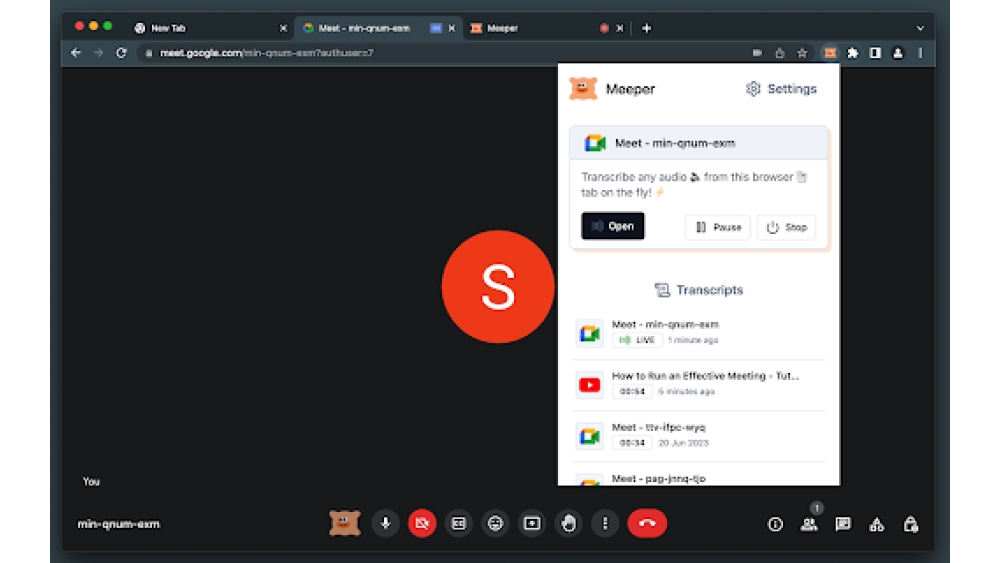Go back in browser history
This screenshot has height=563, width=1000.
[x=76, y=53]
